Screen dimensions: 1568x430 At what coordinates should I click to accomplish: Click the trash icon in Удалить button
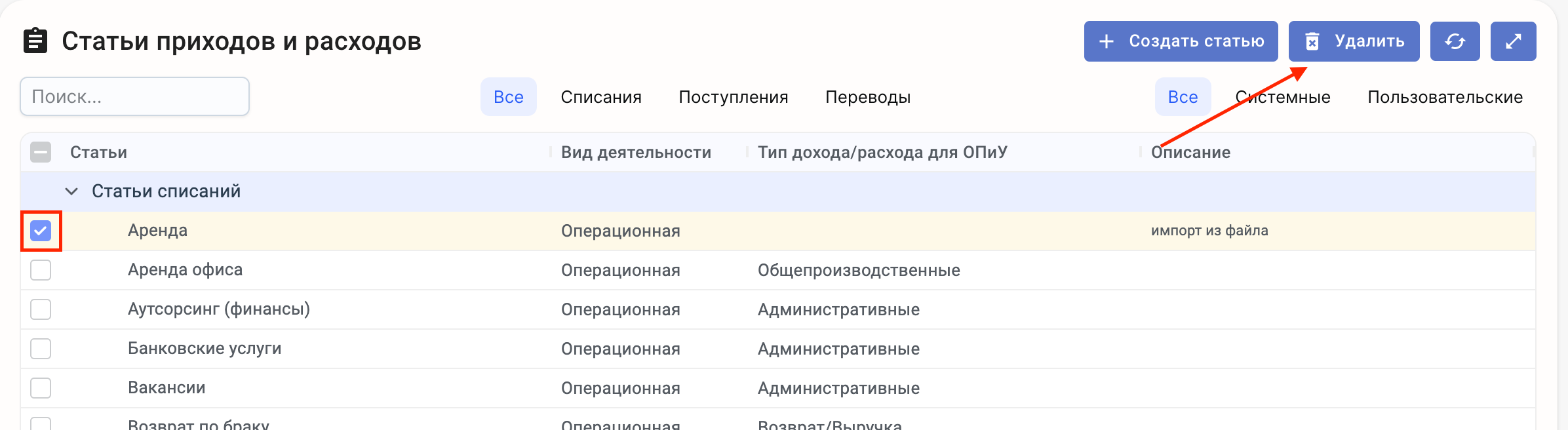(x=1312, y=41)
